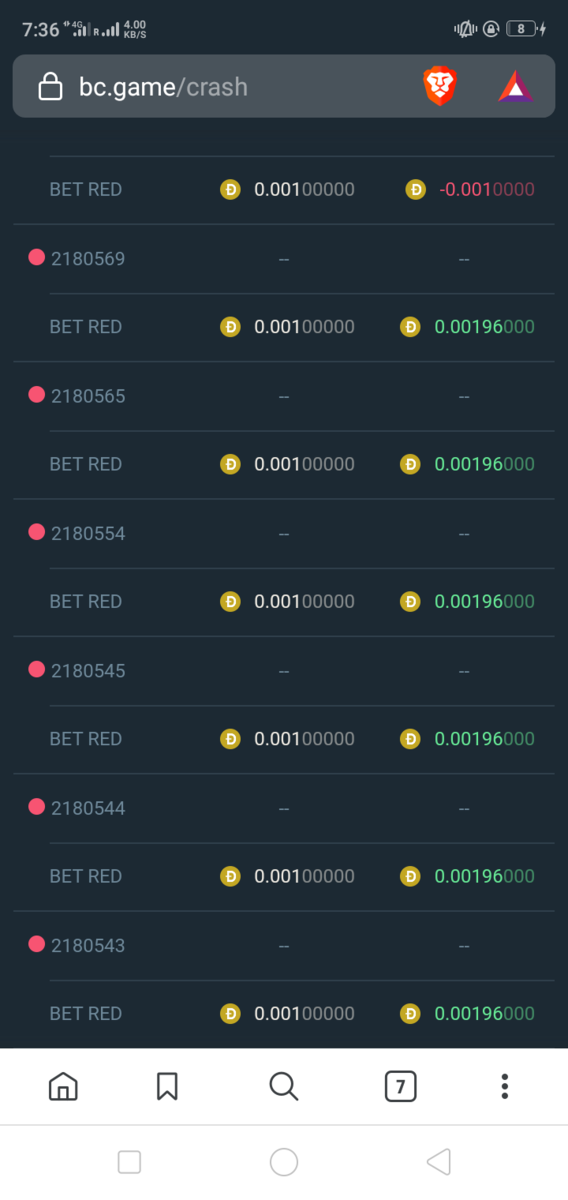Tap the Android back triangle button

438,1161
